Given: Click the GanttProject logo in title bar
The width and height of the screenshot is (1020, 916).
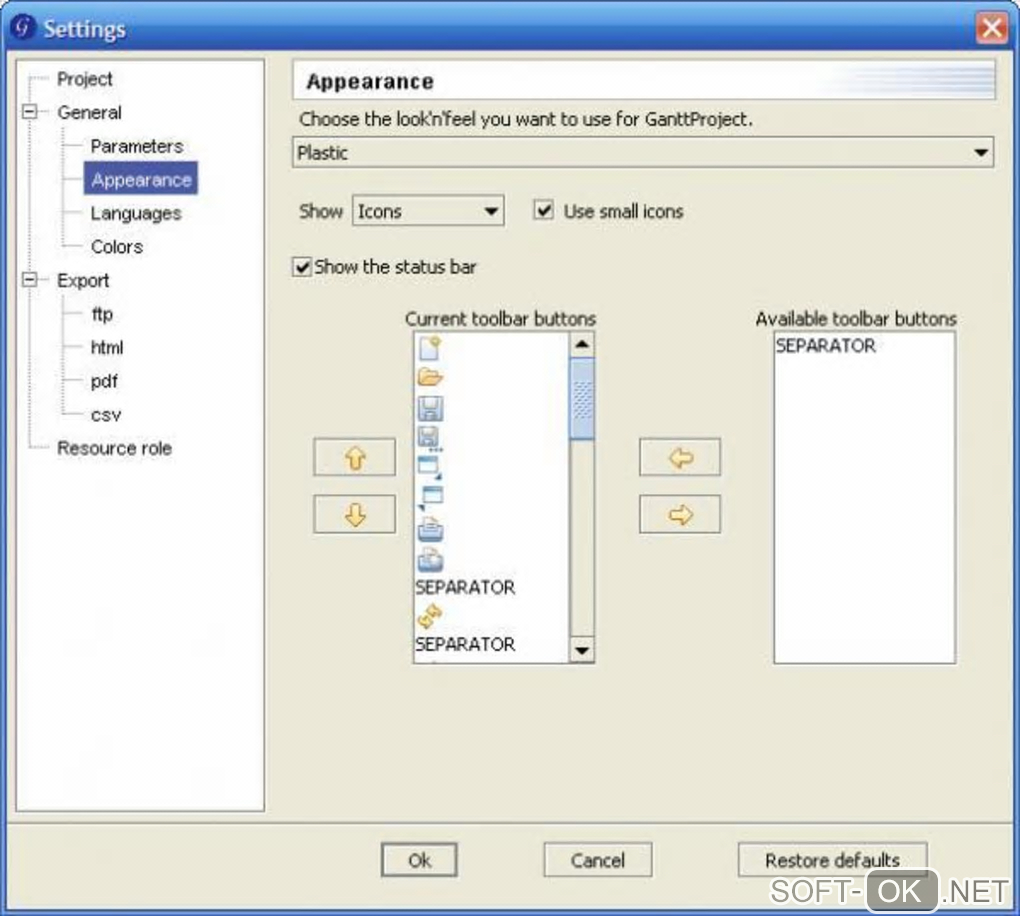Looking at the screenshot, I should pyautogui.click(x=23, y=27).
